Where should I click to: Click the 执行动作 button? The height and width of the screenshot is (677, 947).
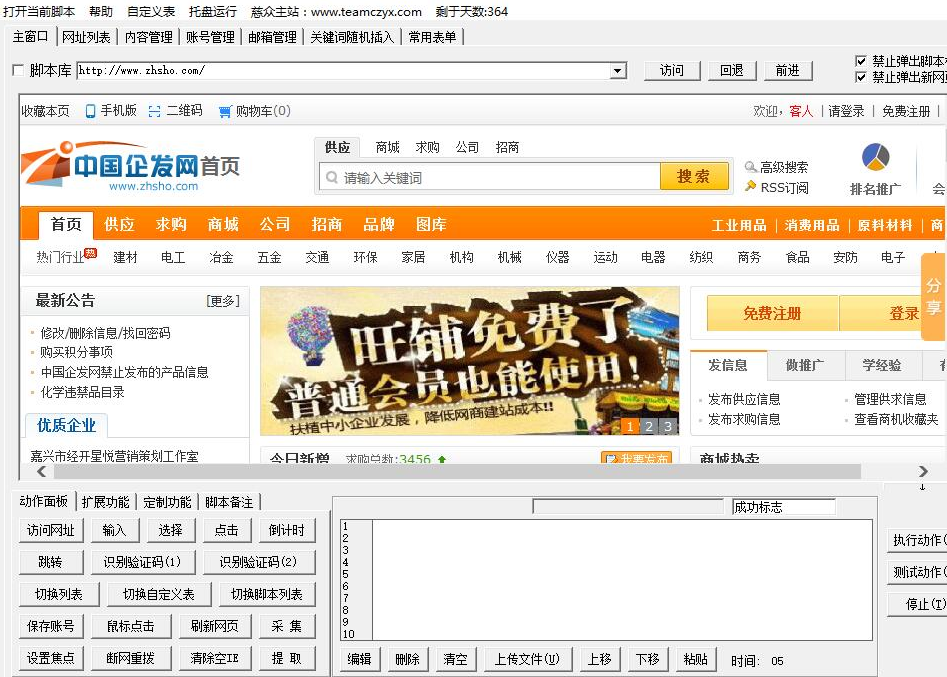coord(917,540)
